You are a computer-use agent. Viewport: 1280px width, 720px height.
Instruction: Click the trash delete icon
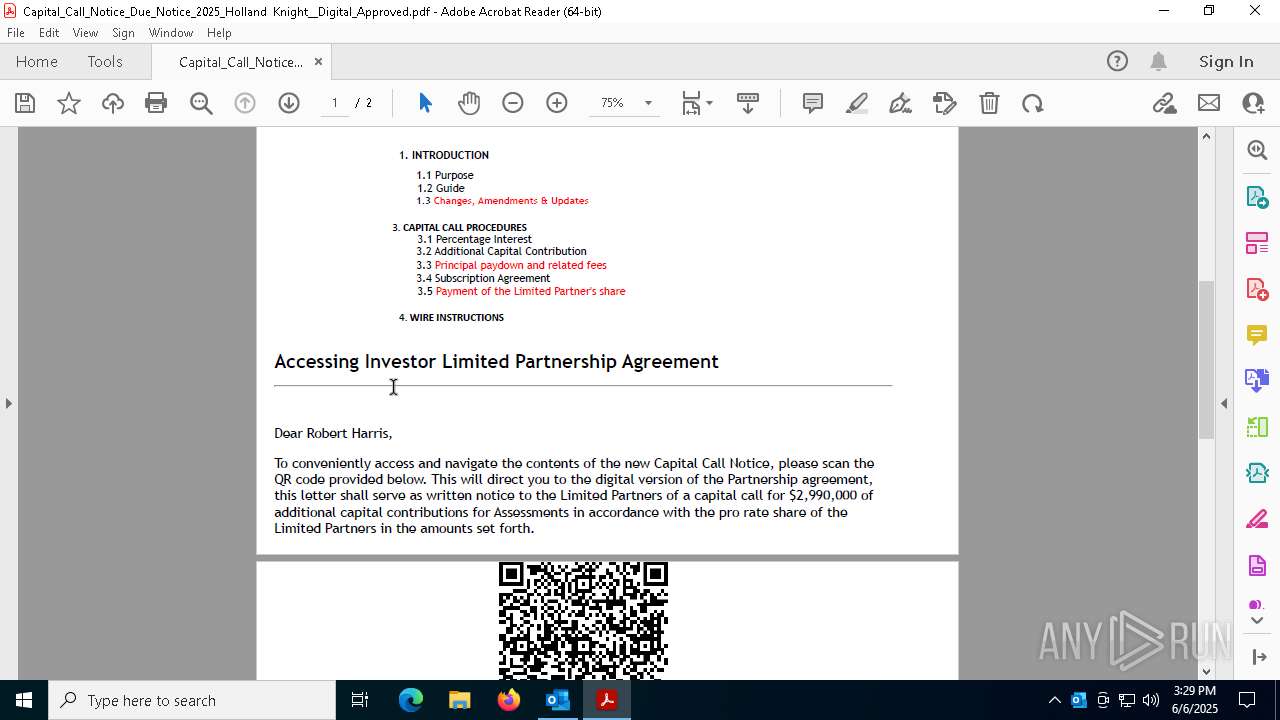click(x=989, y=103)
